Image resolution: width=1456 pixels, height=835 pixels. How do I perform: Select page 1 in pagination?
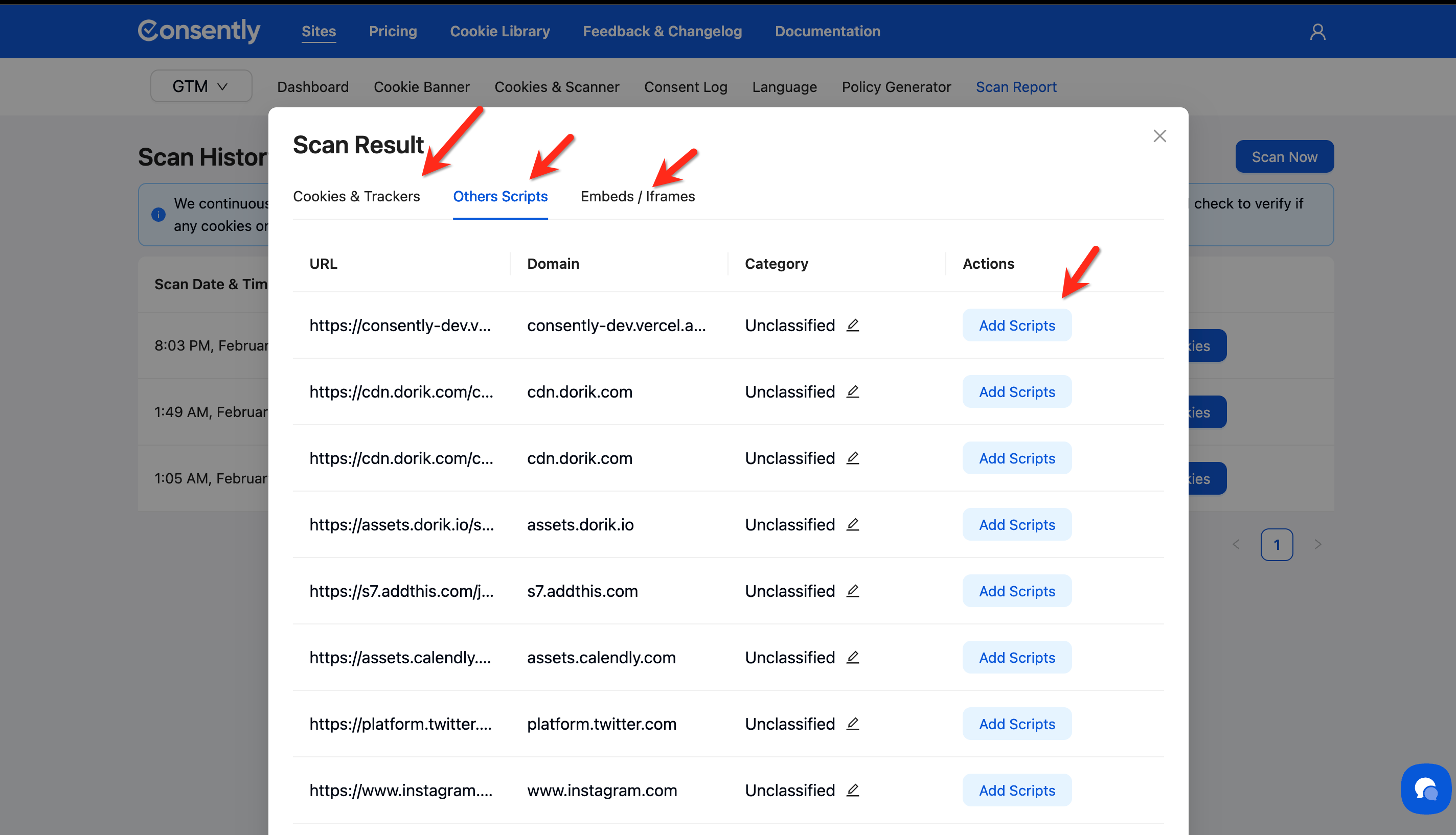coord(1277,545)
